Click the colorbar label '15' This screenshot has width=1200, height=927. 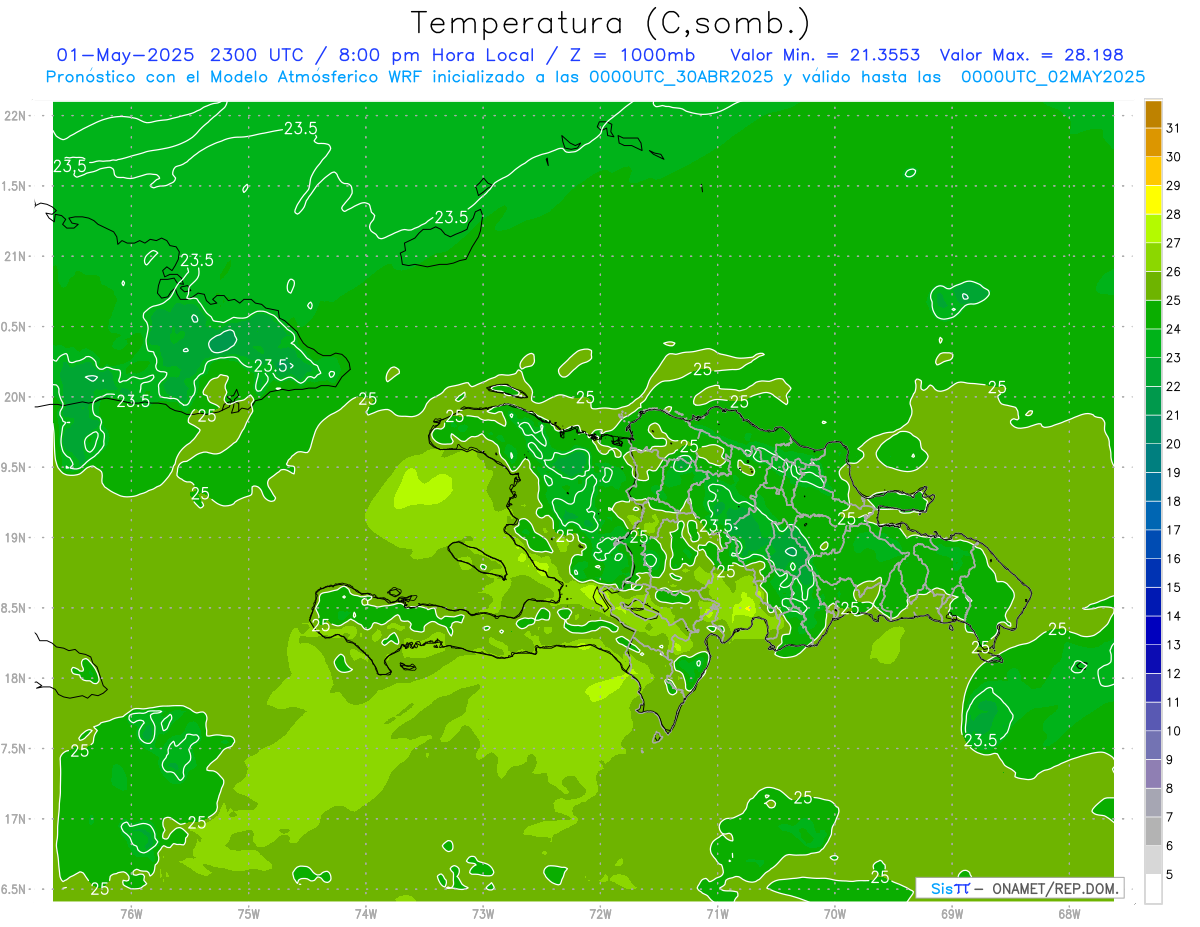pyautogui.click(x=1173, y=587)
